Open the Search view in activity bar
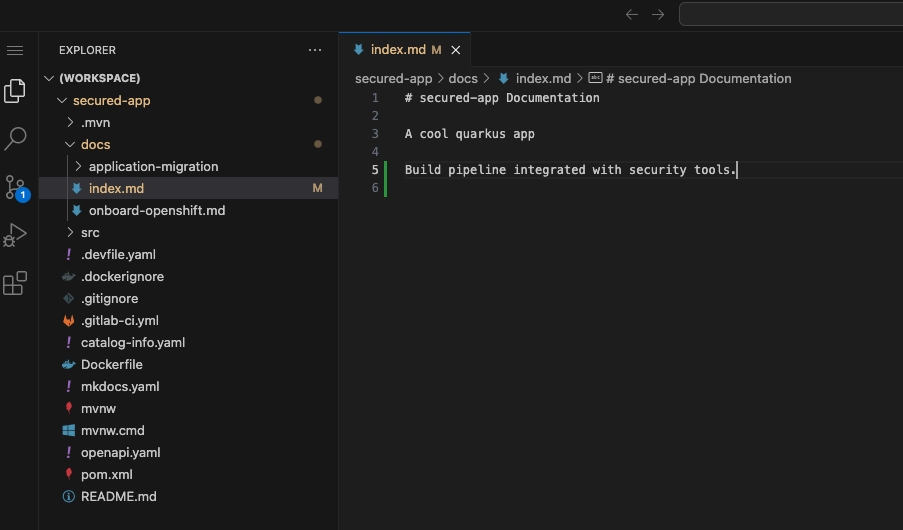 [15, 138]
